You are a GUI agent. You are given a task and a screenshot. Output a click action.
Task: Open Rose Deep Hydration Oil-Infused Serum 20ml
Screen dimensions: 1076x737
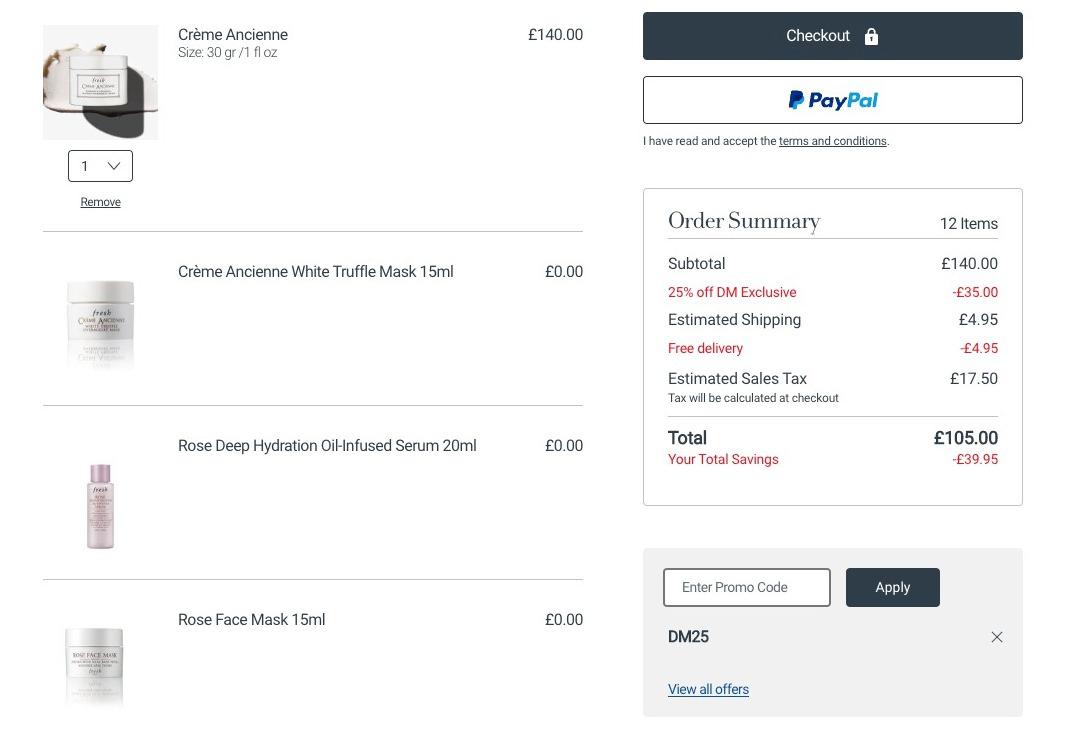[327, 445]
